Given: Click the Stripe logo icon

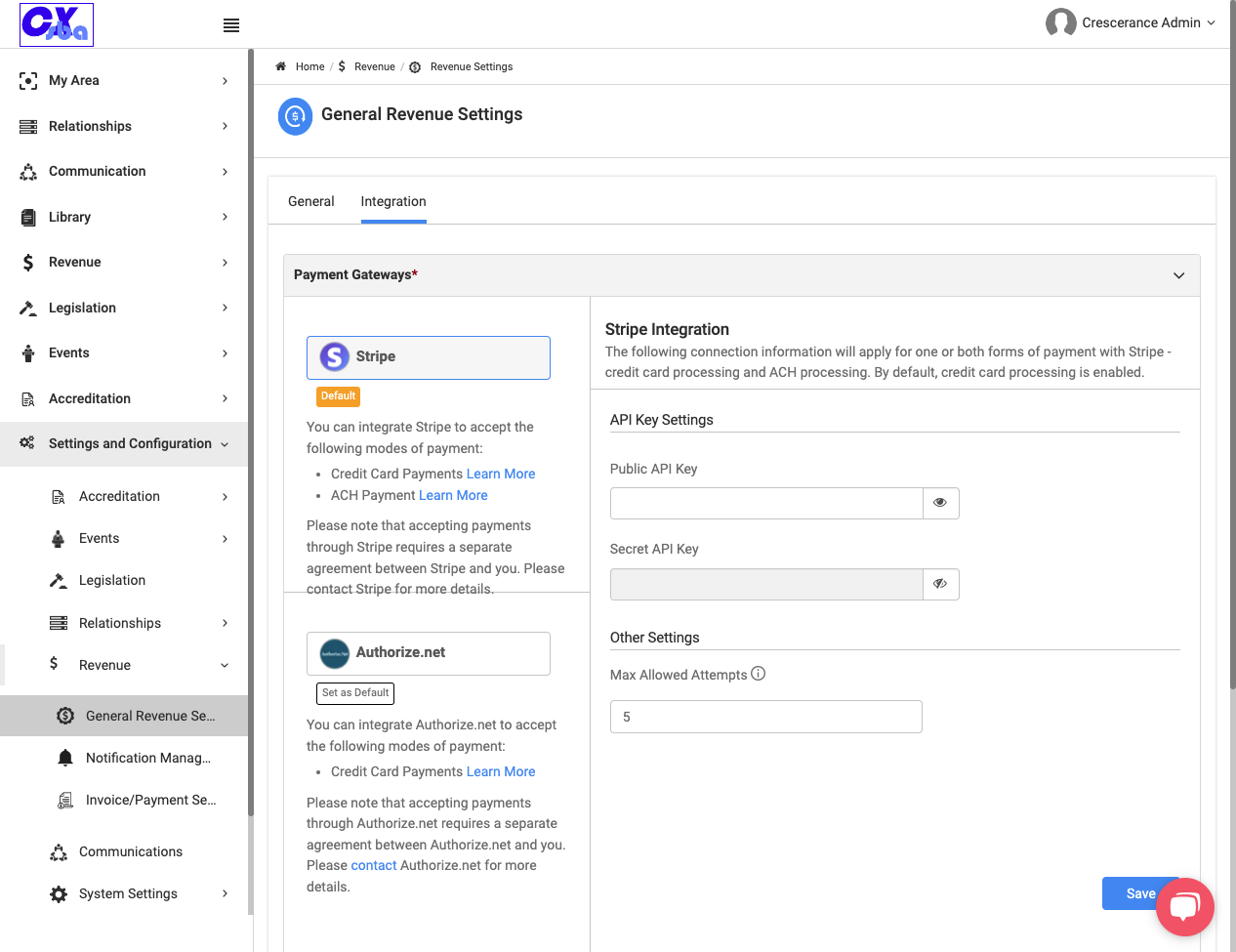Looking at the screenshot, I should [334, 356].
